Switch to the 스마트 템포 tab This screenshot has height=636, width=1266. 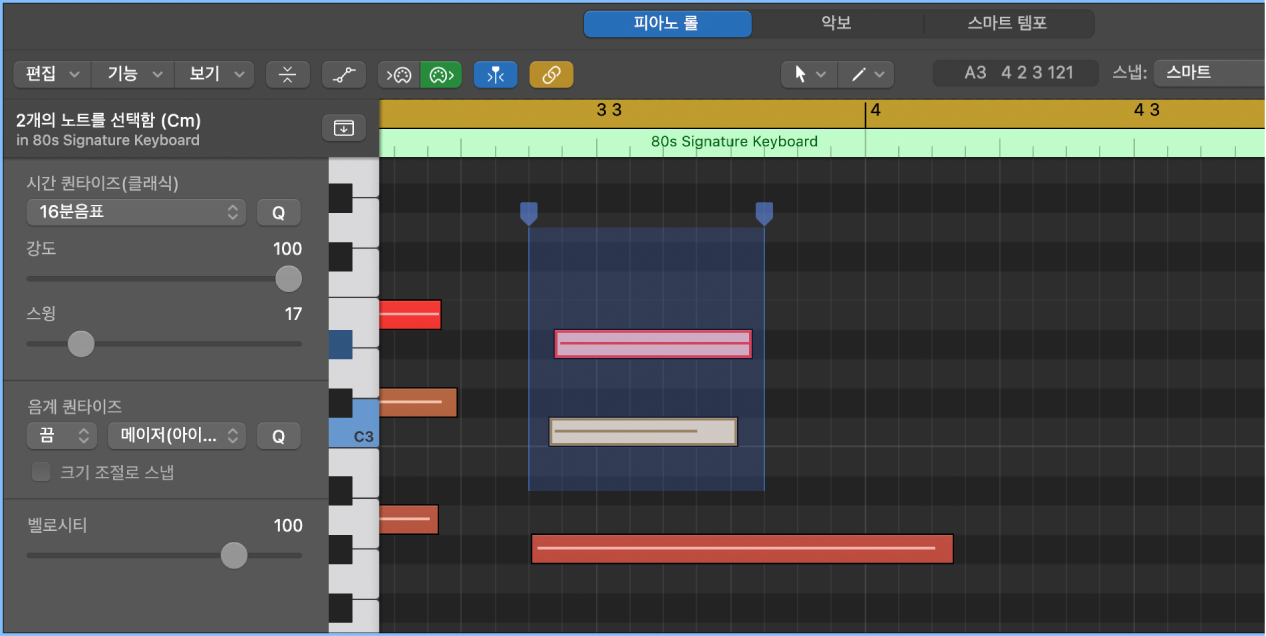(1007, 23)
